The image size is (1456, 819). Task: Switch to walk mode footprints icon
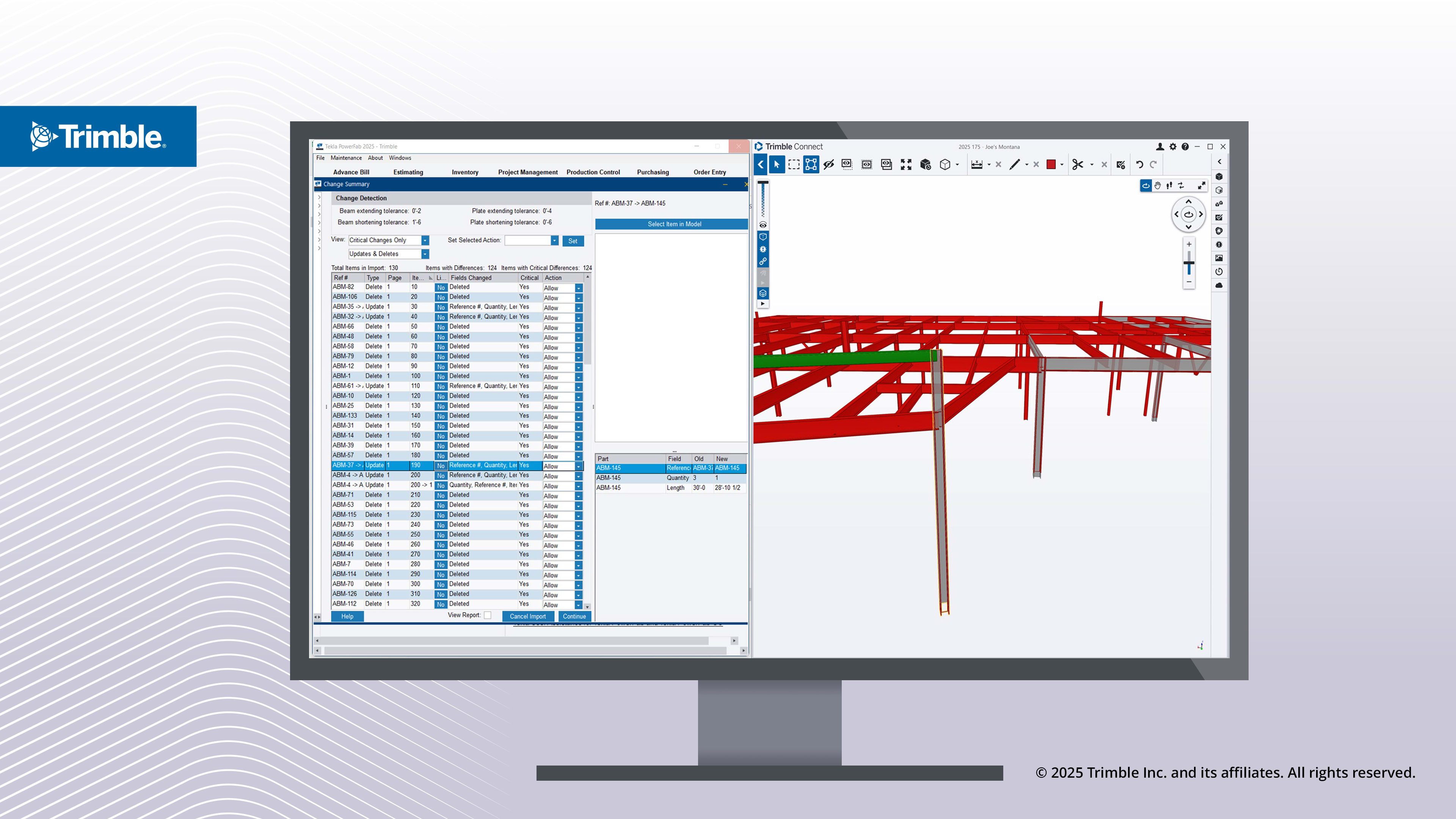(x=1169, y=185)
